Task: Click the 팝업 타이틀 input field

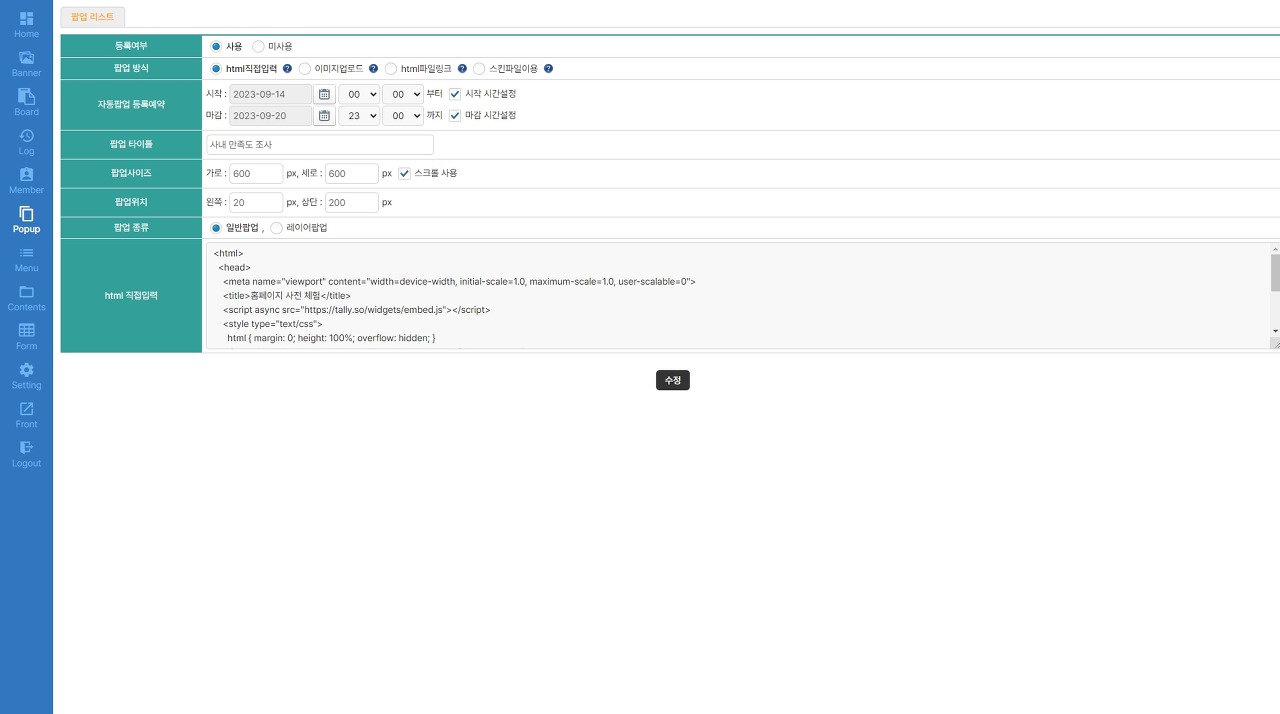Action: coord(320,145)
